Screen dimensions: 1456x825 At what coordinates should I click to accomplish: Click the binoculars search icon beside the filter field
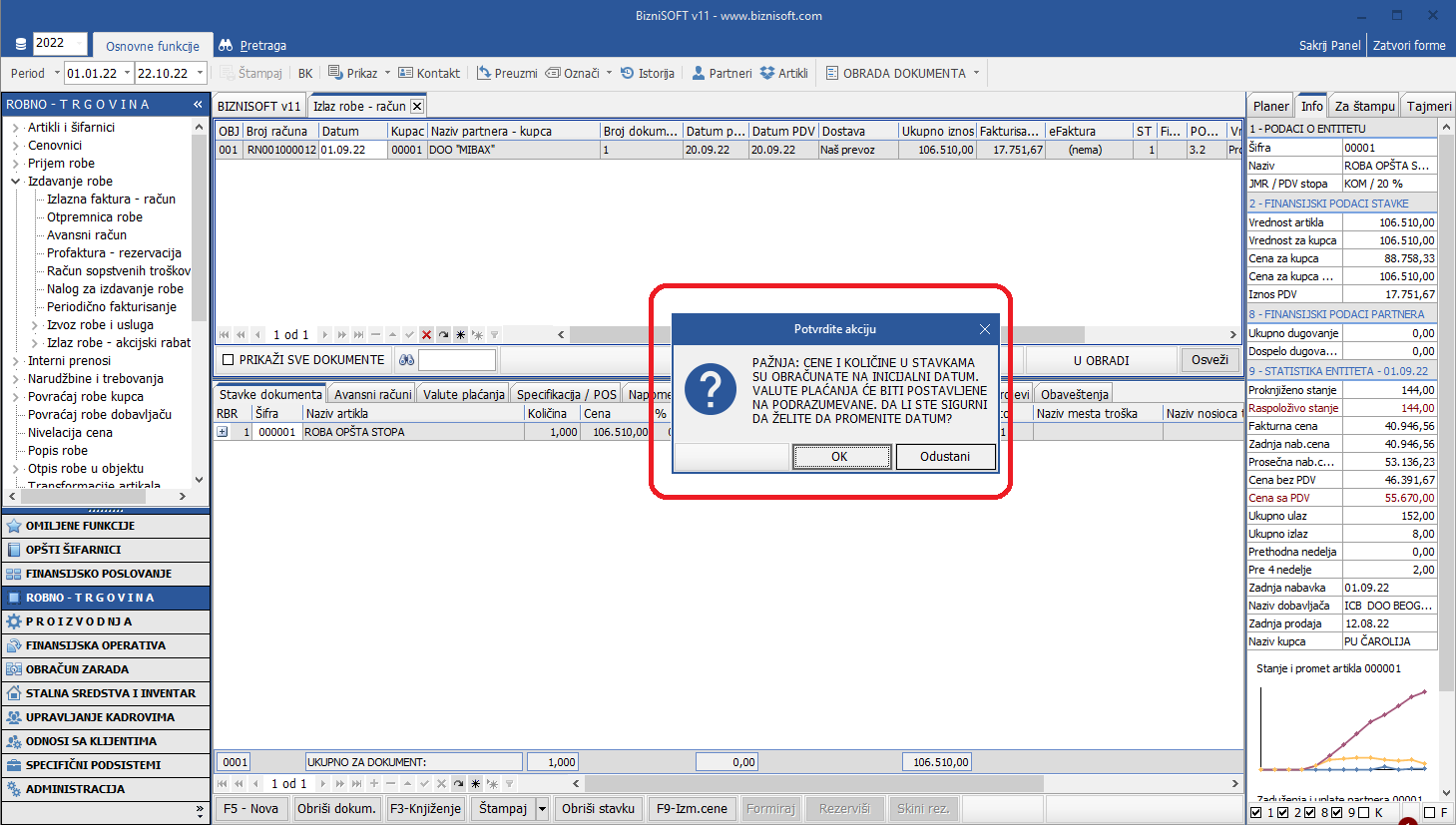click(x=406, y=360)
